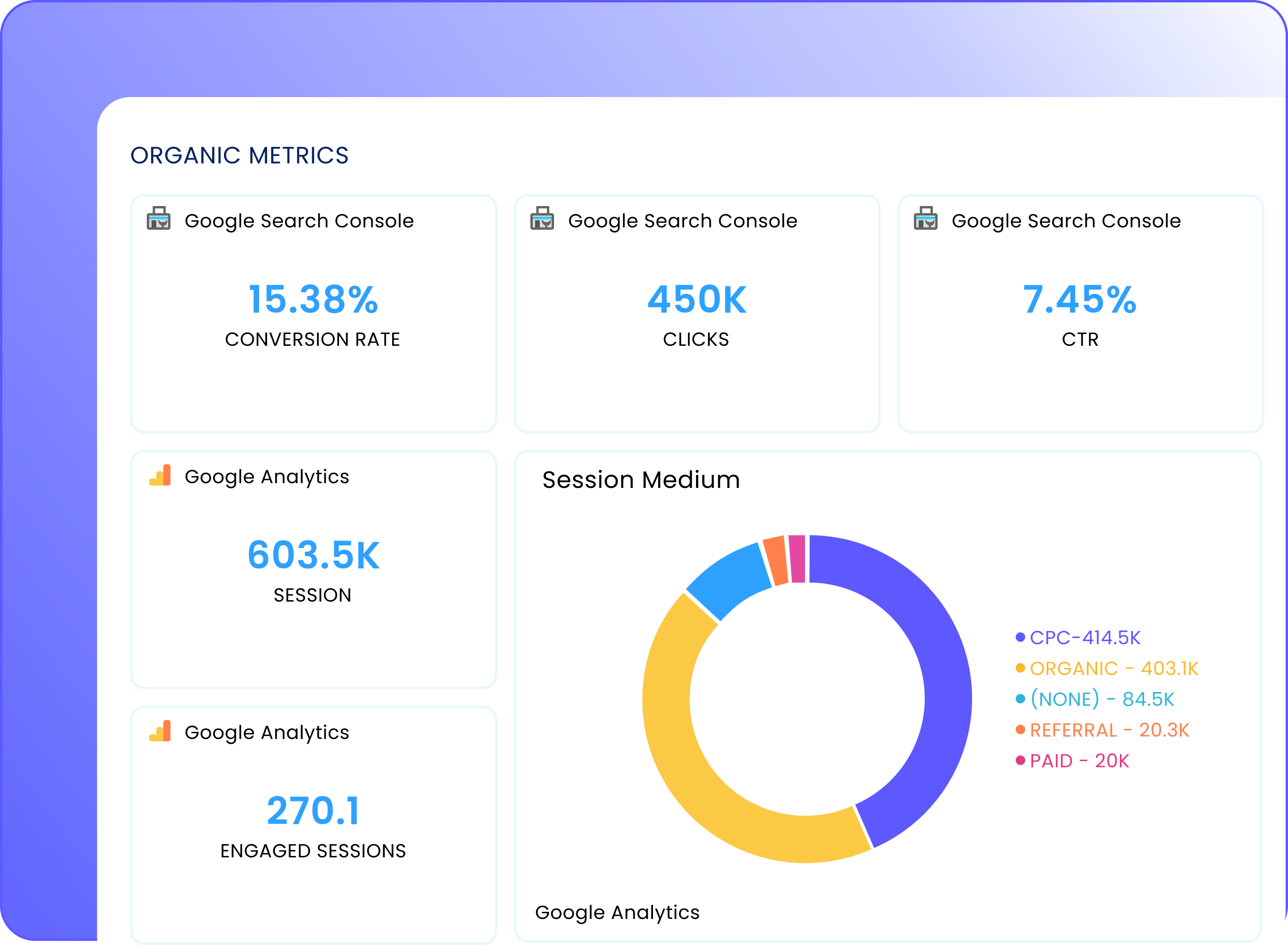
Task: Click the 603.5K Session metric value
Action: pyautogui.click(x=314, y=554)
